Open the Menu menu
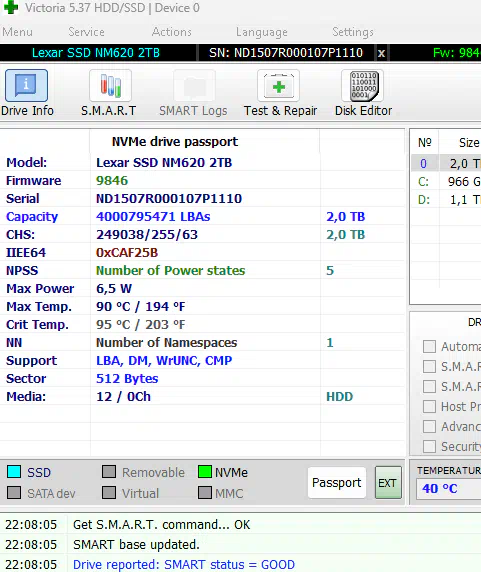 17,32
